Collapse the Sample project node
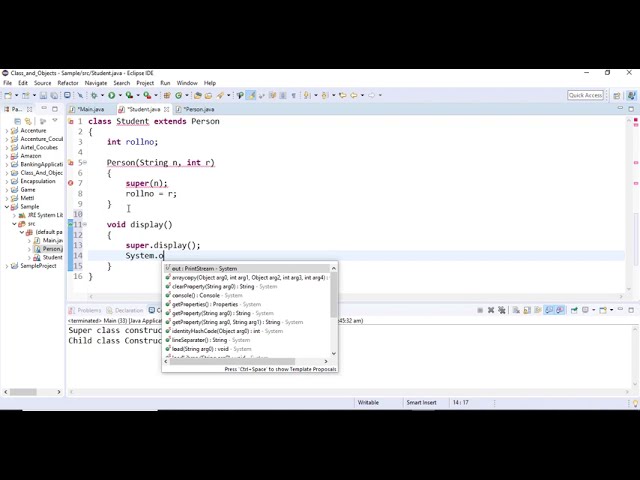Screen dimensions: 640x480 tap(7, 207)
